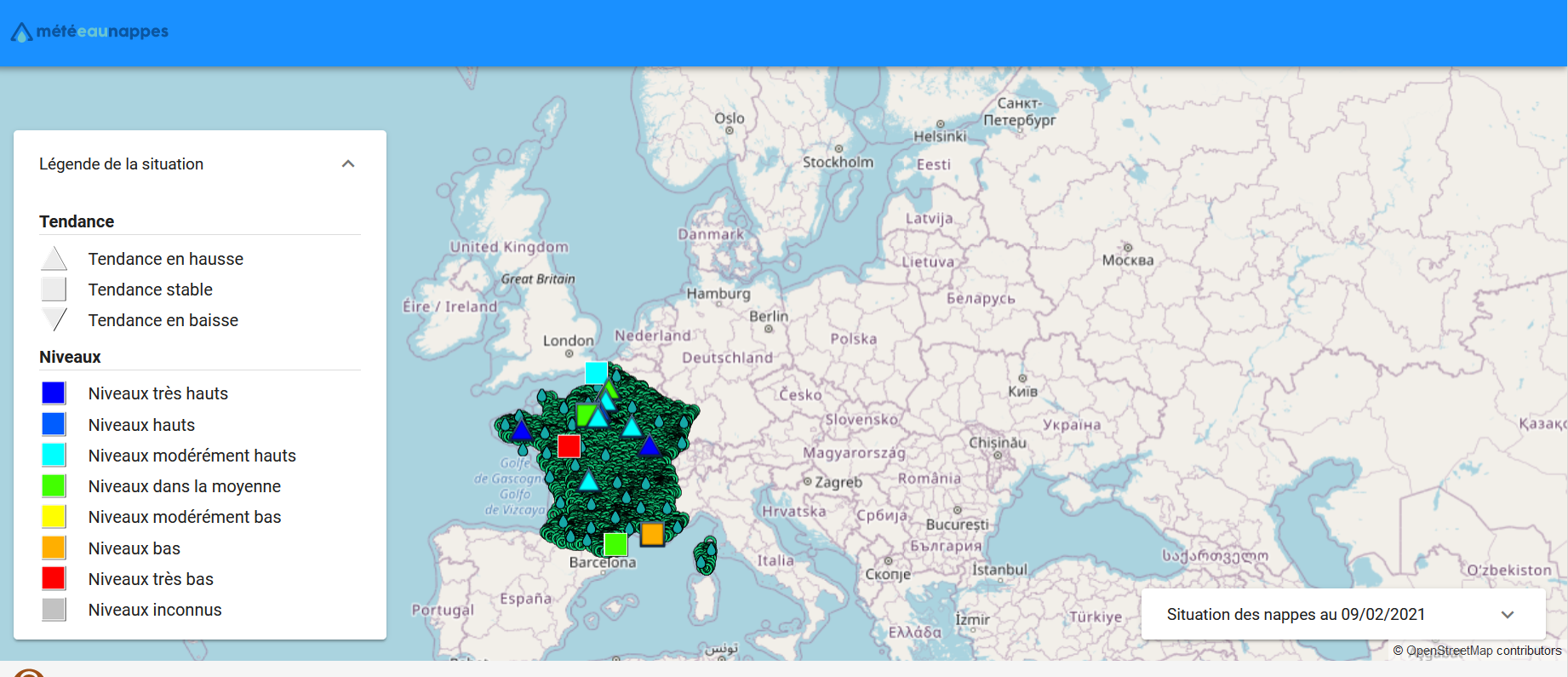The image size is (1568, 677).
Task: Click the Légende de la situation title
Action: (121, 164)
